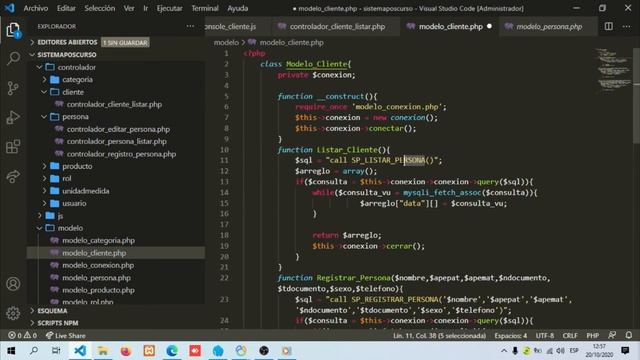The image size is (640, 360).
Task: Open the Archivo menu
Action: (36, 8)
